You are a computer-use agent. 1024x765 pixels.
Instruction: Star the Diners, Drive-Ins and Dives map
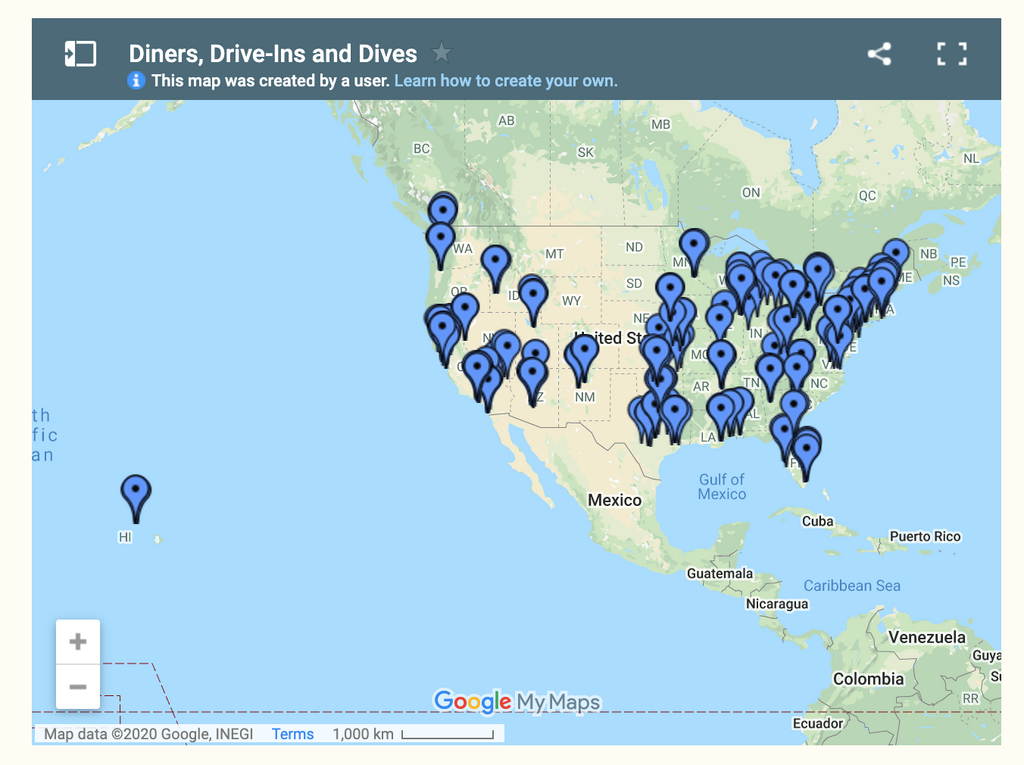pos(441,52)
